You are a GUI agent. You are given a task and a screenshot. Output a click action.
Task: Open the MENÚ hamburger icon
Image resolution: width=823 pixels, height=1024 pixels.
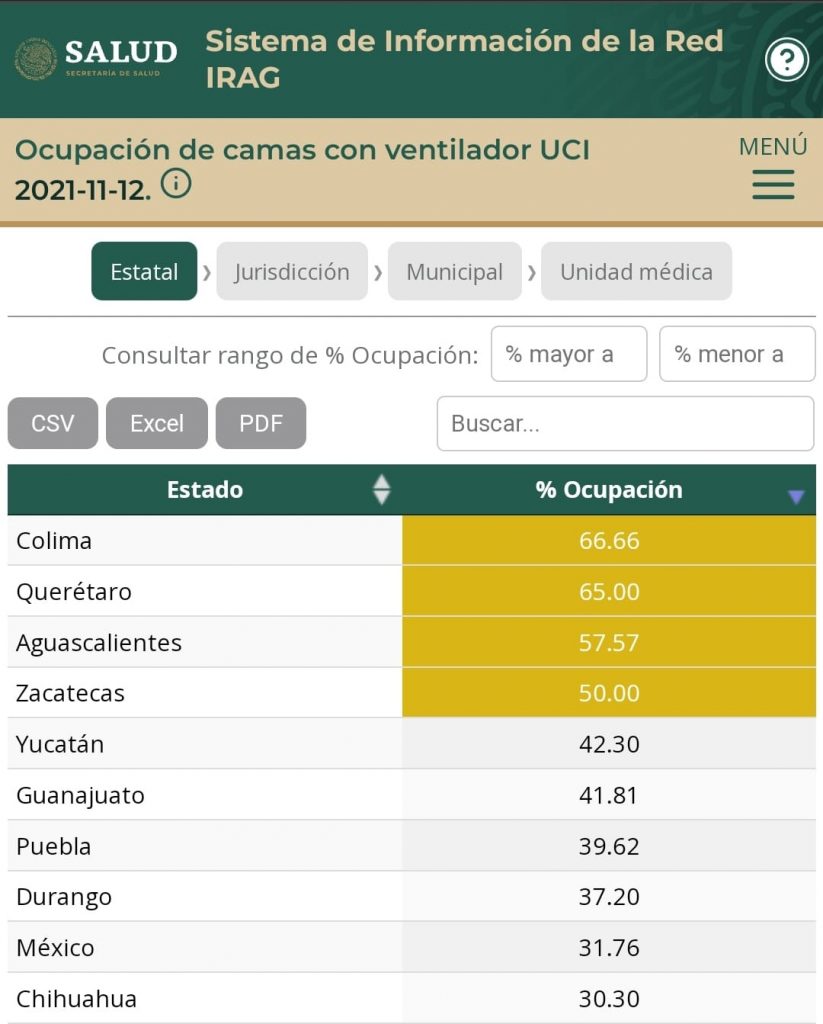772,185
